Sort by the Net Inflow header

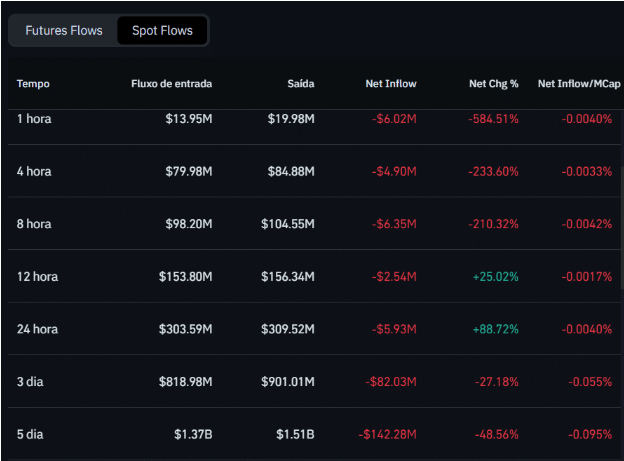[391, 83]
